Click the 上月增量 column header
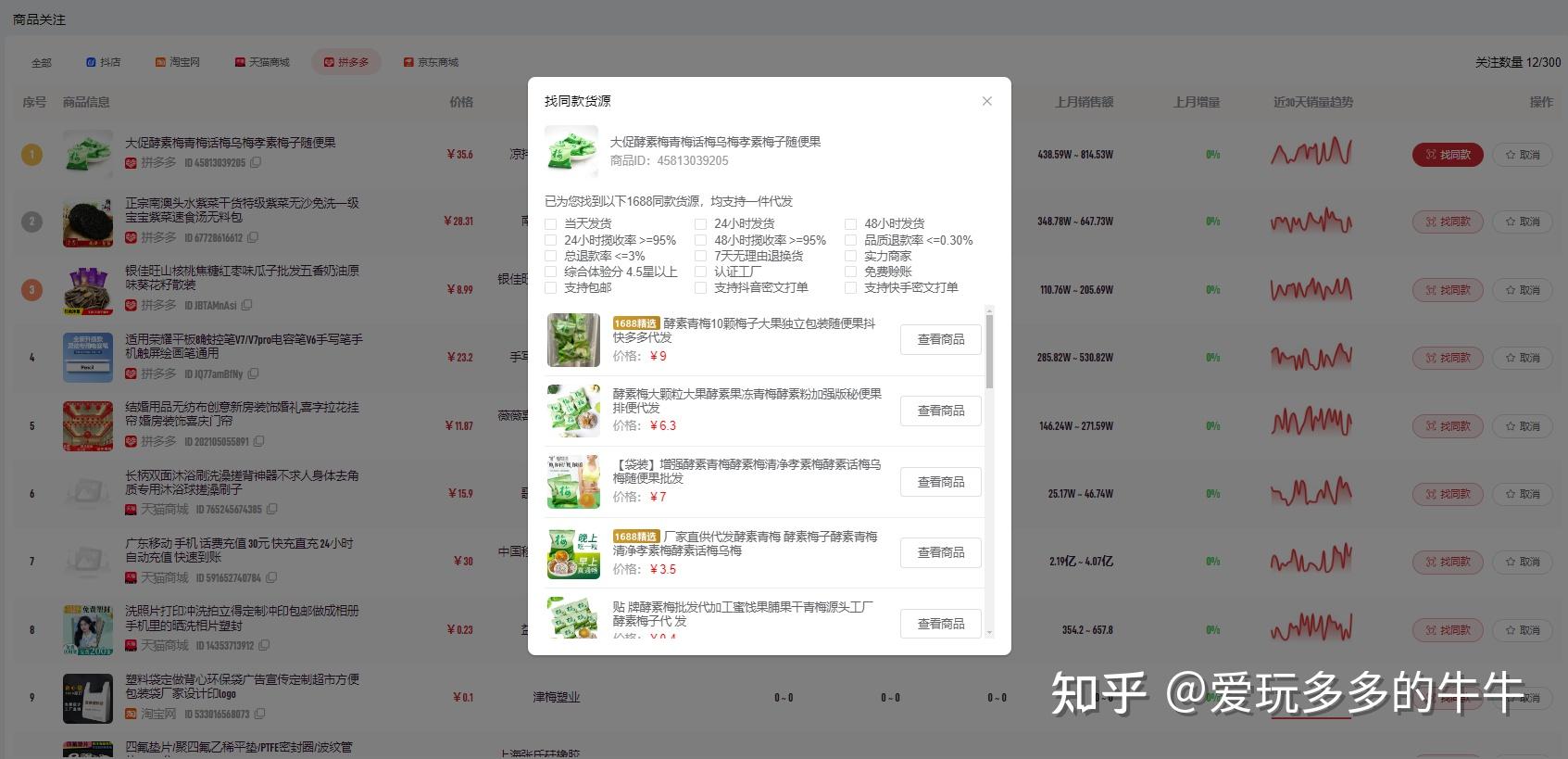1568x759 pixels. tap(1196, 102)
